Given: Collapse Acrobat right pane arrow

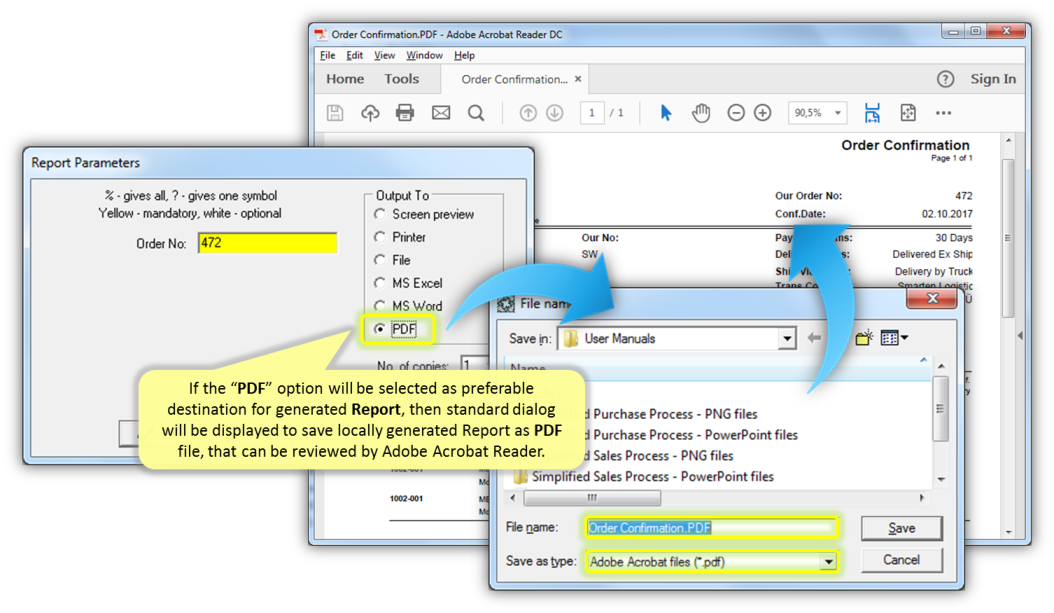Looking at the screenshot, I should (x=1020, y=335).
